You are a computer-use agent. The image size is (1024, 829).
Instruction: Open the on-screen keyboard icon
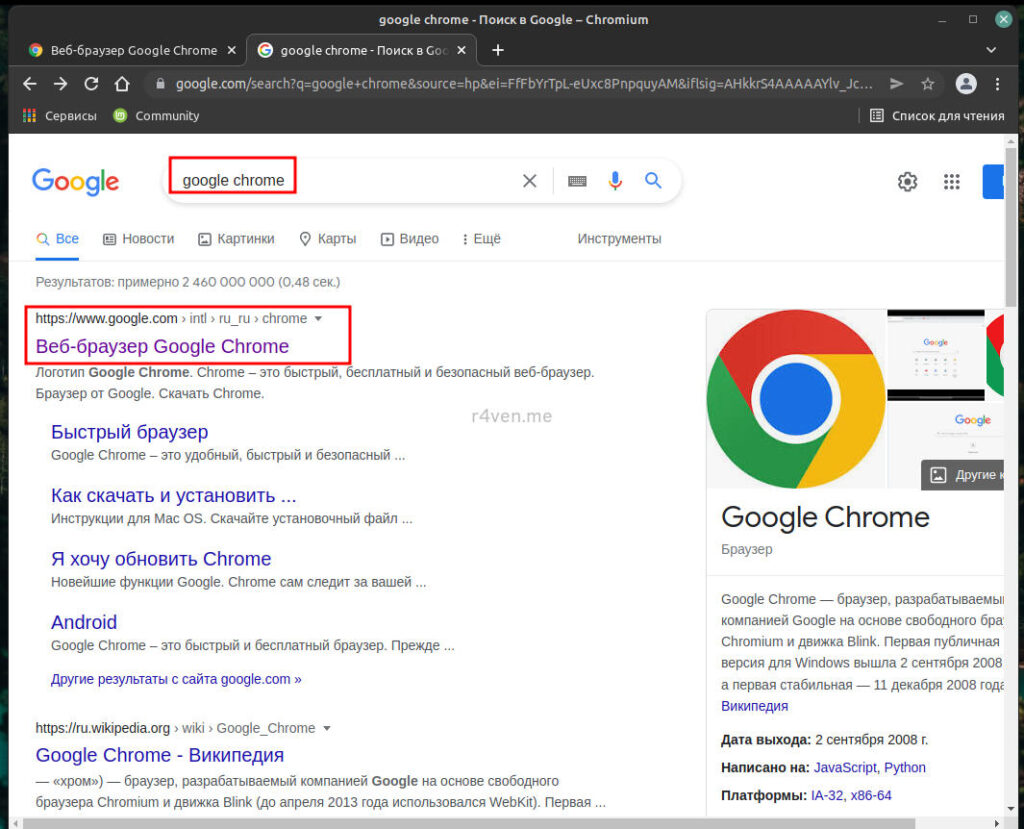click(x=577, y=181)
